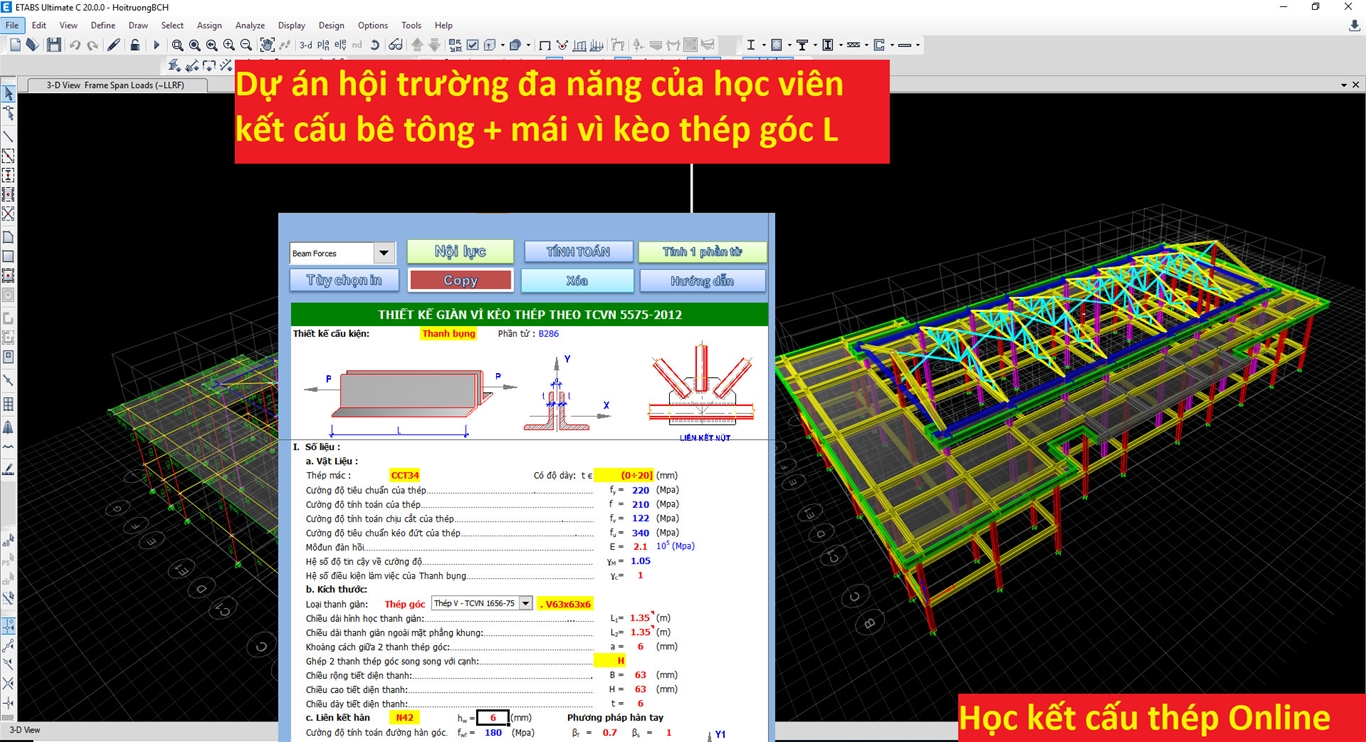Click the pencil Refresh icon

114,45
